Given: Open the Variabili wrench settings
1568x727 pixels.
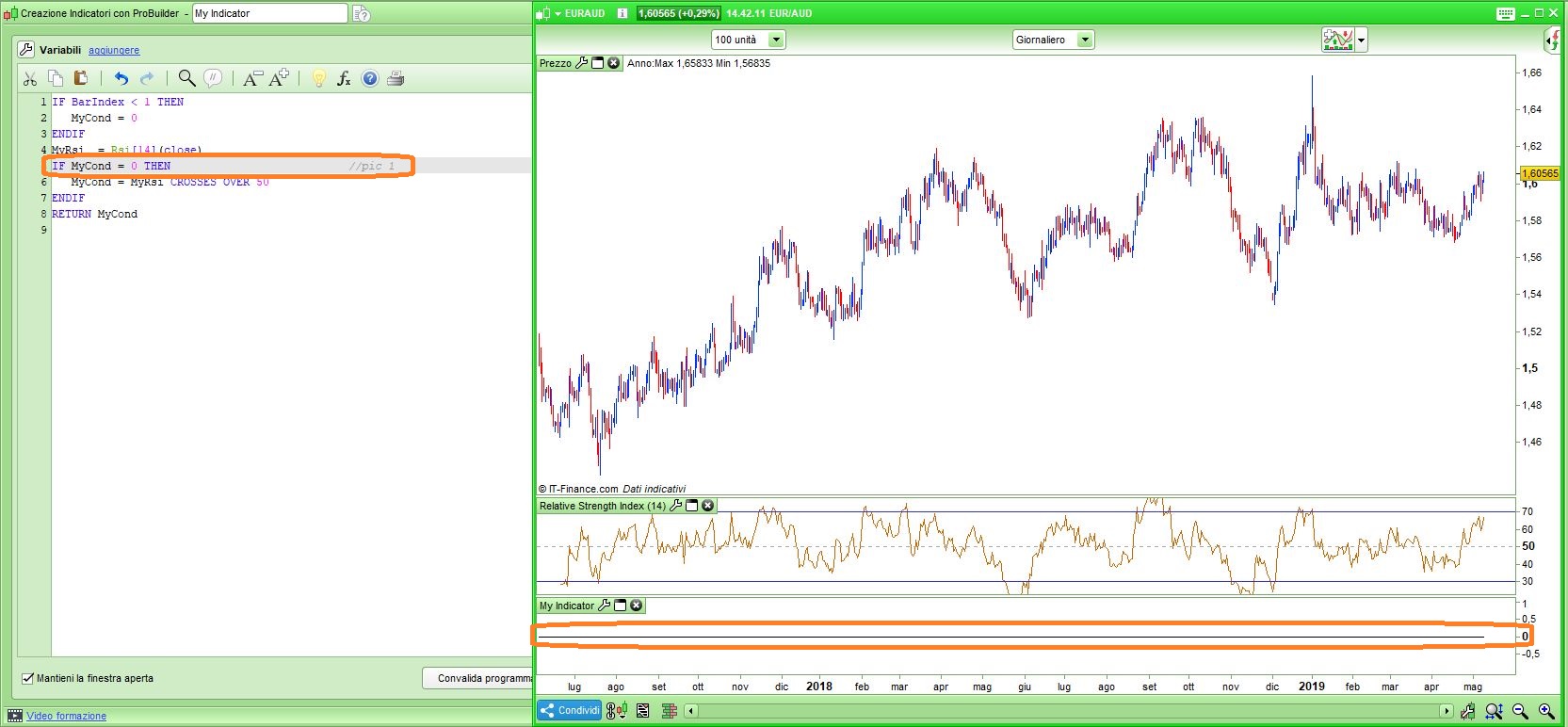Looking at the screenshot, I should click(x=25, y=50).
